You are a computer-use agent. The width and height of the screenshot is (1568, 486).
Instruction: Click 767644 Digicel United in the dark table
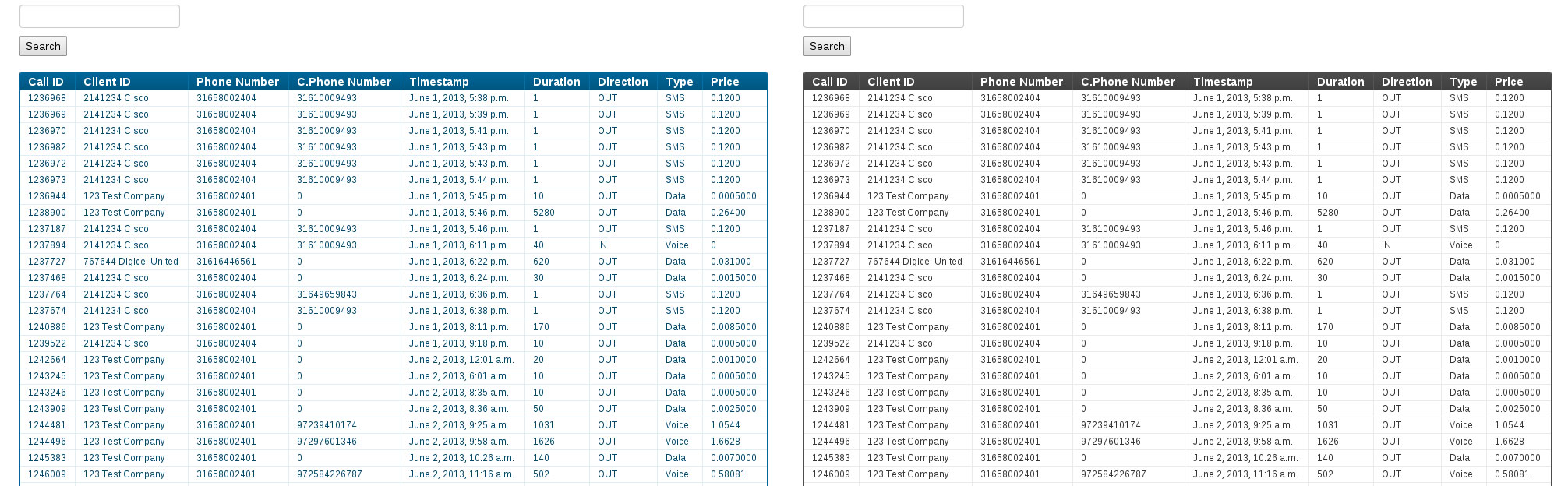915,262
